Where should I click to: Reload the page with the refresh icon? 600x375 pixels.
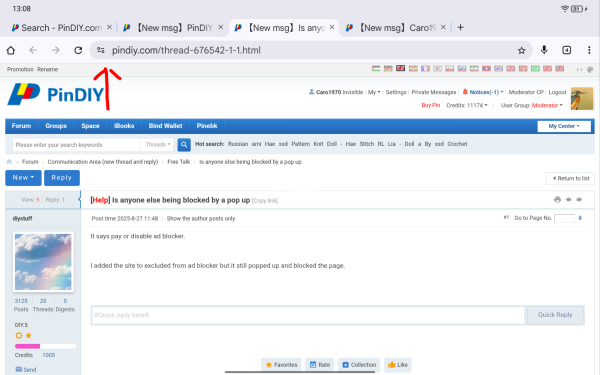(78, 50)
